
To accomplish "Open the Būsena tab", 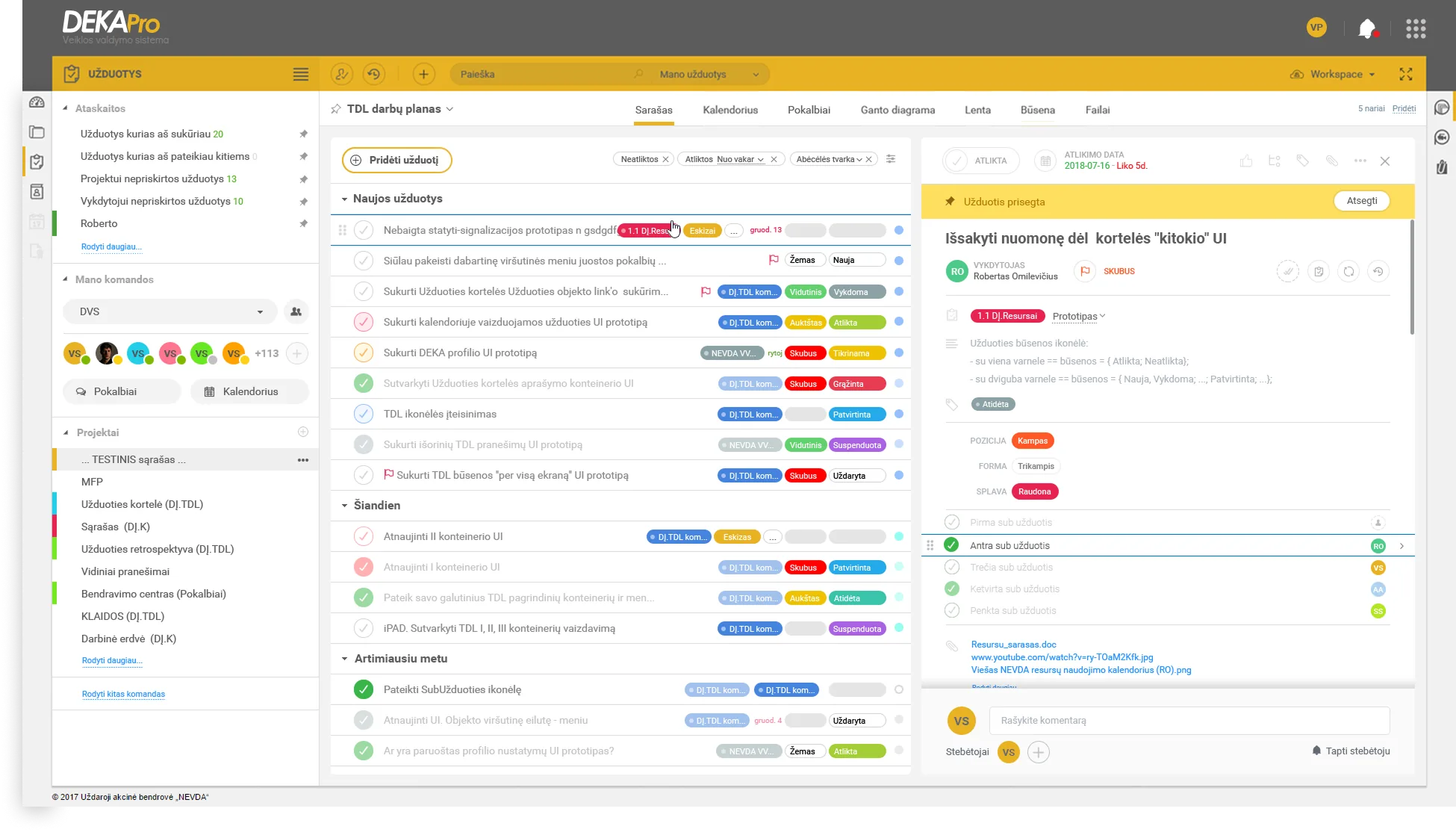I will click(1038, 110).
